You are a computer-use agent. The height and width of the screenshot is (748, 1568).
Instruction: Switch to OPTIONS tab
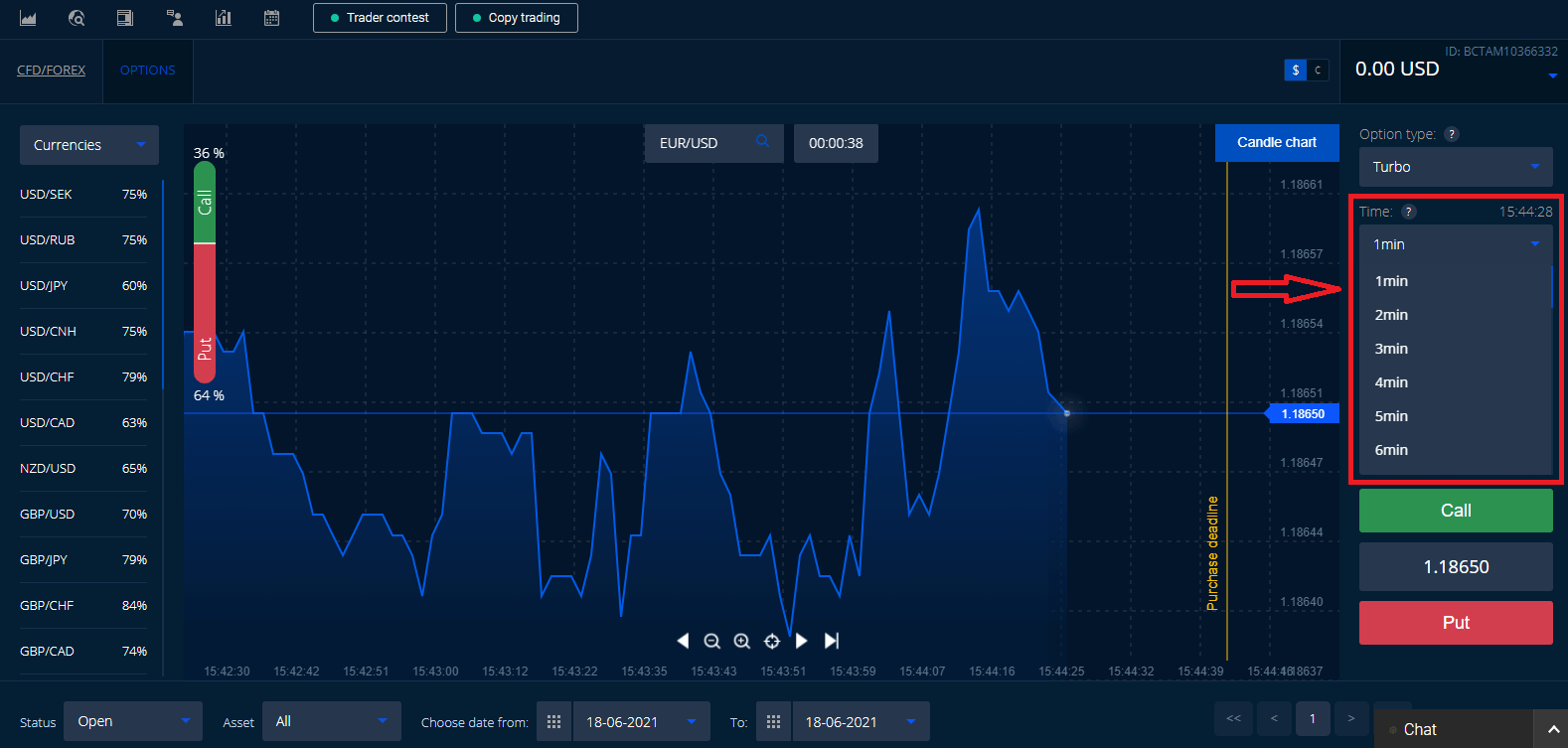click(148, 71)
